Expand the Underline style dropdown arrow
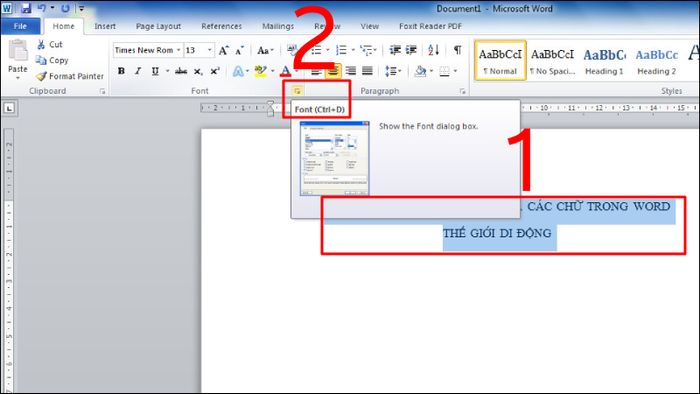This screenshot has width=700, height=394. pyautogui.click(x=167, y=71)
